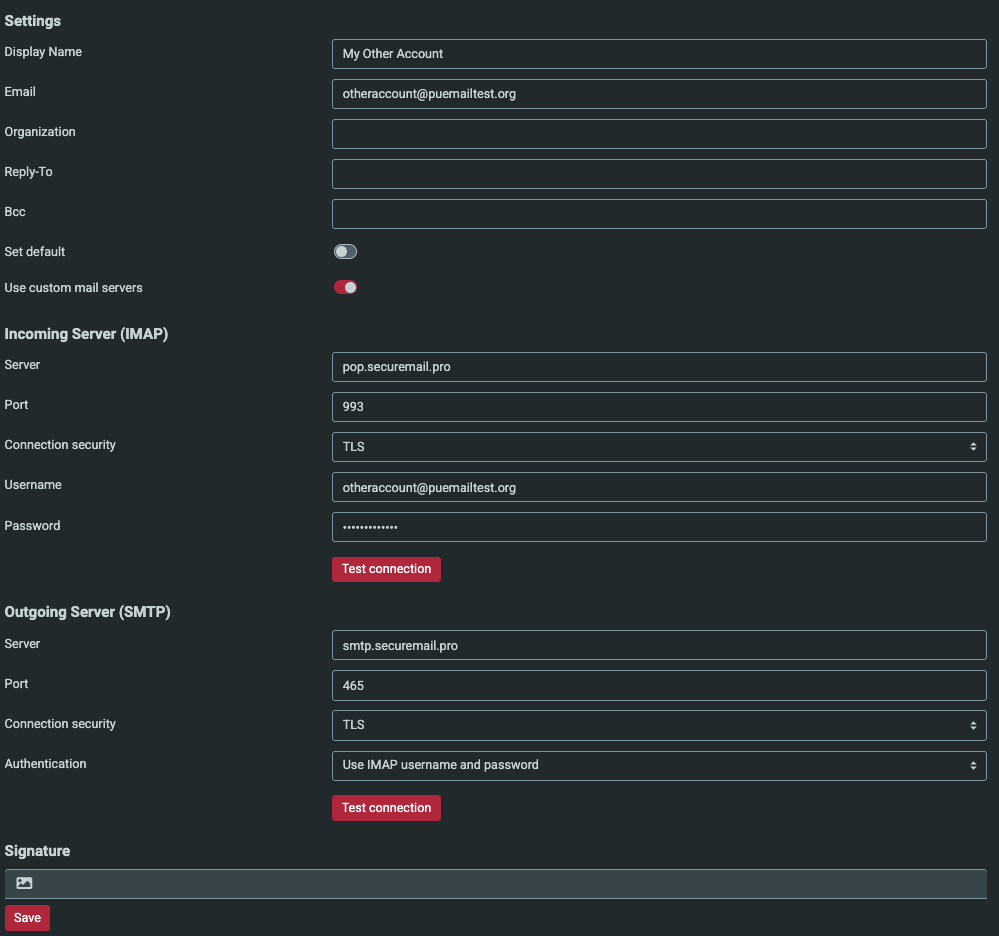This screenshot has height=936, width=999.
Task: Enable the Set default toggle
Action: tap(345, 252)
